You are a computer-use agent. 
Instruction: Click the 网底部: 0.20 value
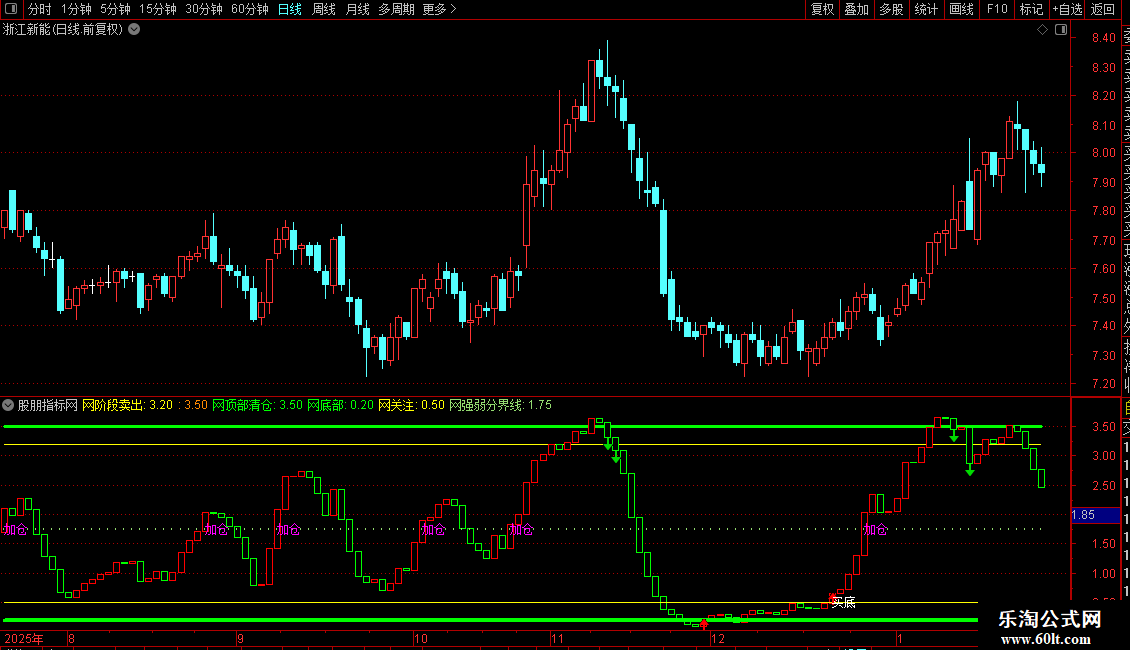coord(340,405)
